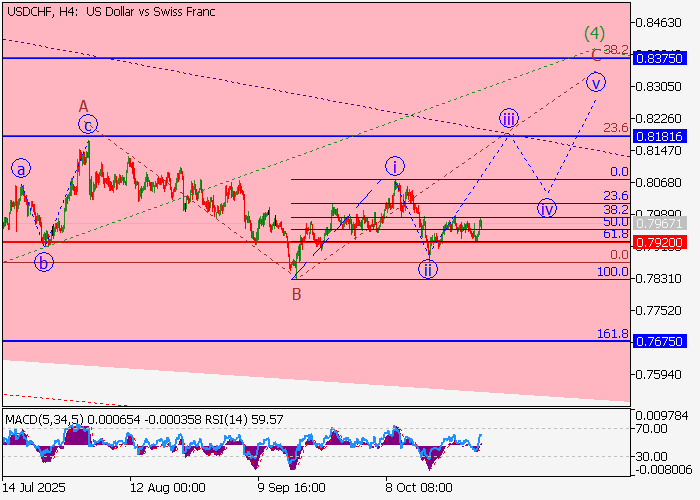This screenshot has height=500, width=700.
Task: Click the 0.81816 price level tag
Action: tap(658, 135)
